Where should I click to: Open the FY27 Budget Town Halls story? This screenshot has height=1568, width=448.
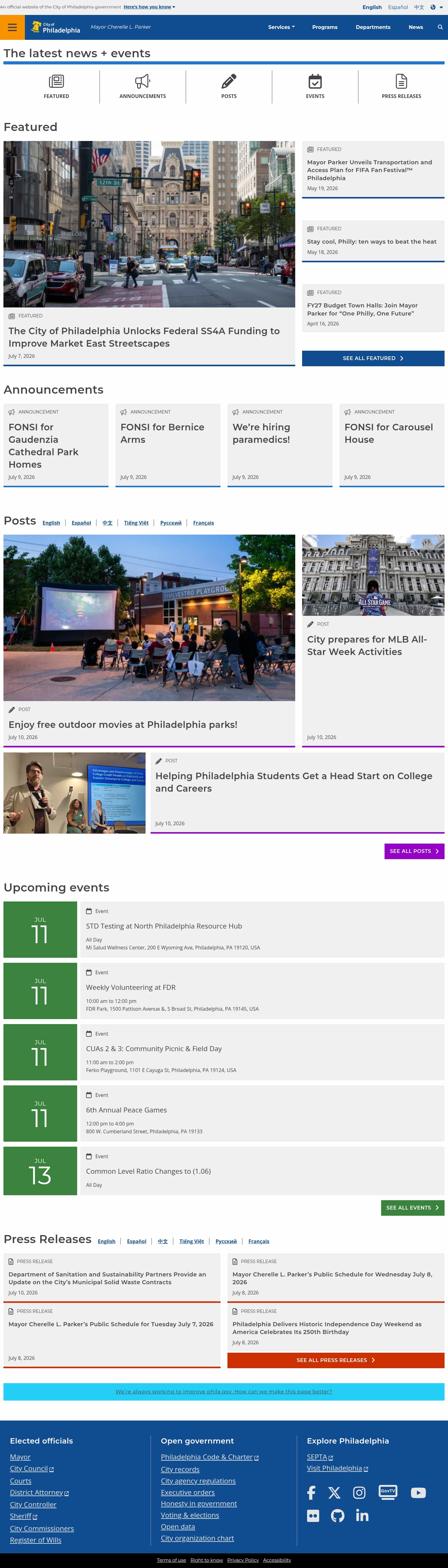point(372,308)
